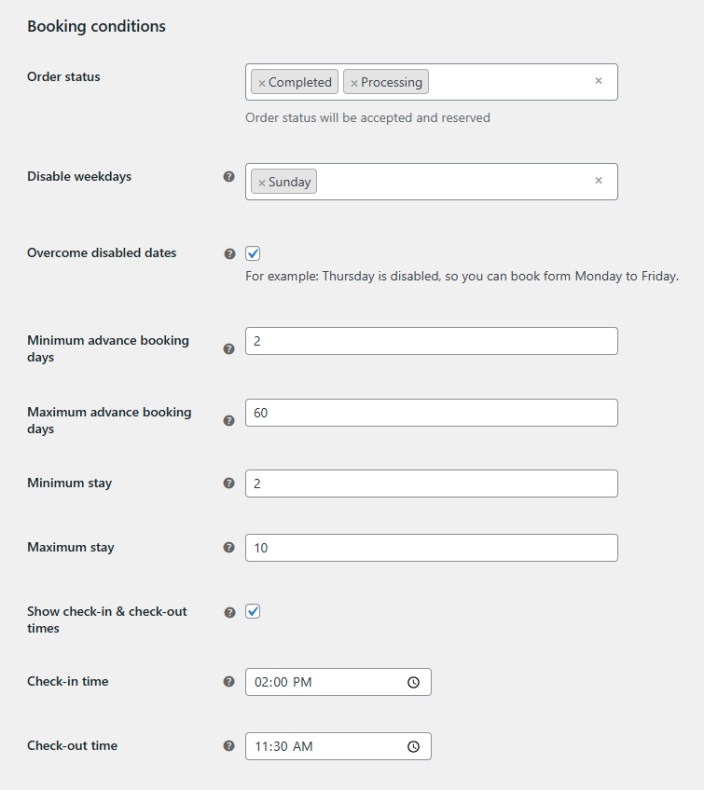The height and width of the screenshot is (790, 704).
Task: Click help icon for Minimum advance booking days
Action: [x=229, y=349]
